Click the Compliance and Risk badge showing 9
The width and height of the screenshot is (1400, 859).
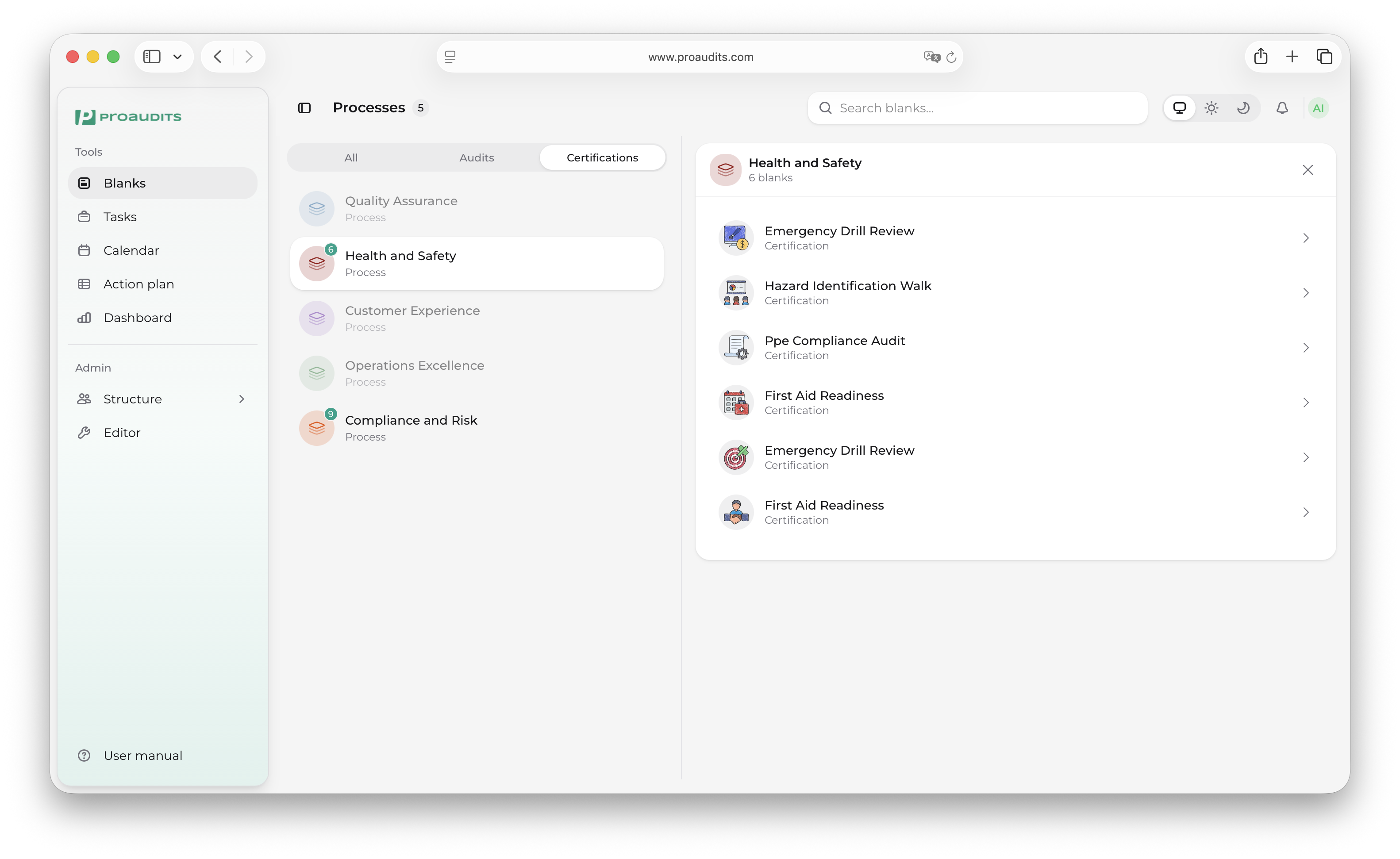pos(331,414)
